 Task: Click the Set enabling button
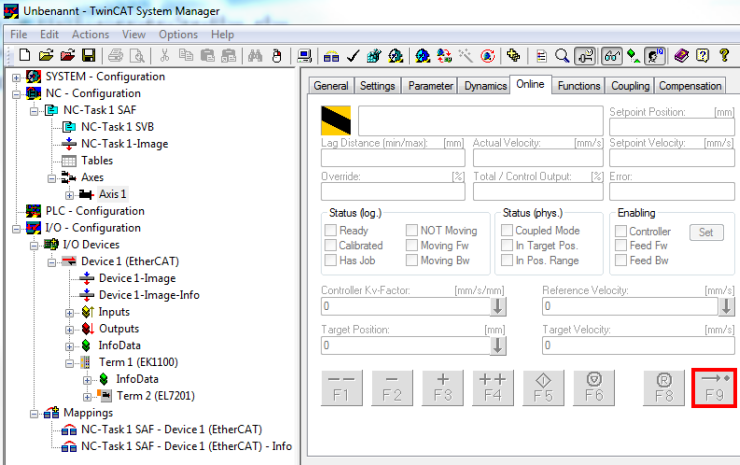tap(706, 232)
